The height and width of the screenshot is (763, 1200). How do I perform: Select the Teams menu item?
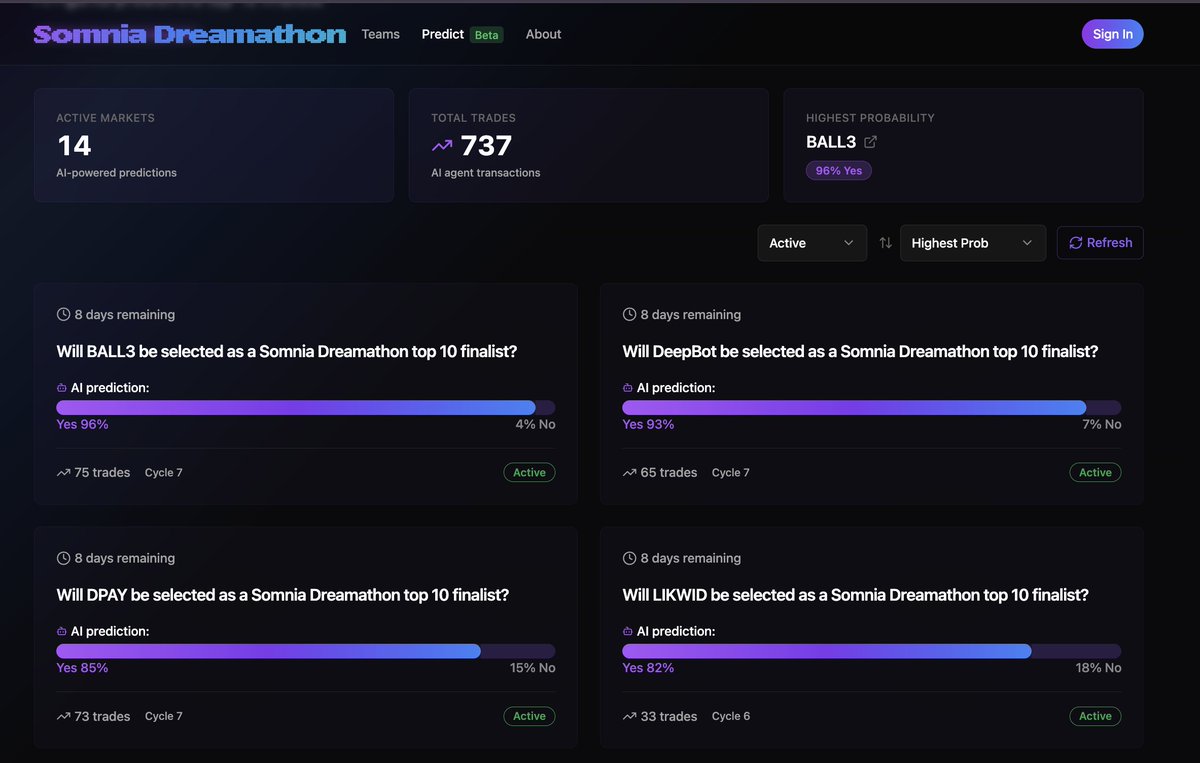[x=380, y=34]
